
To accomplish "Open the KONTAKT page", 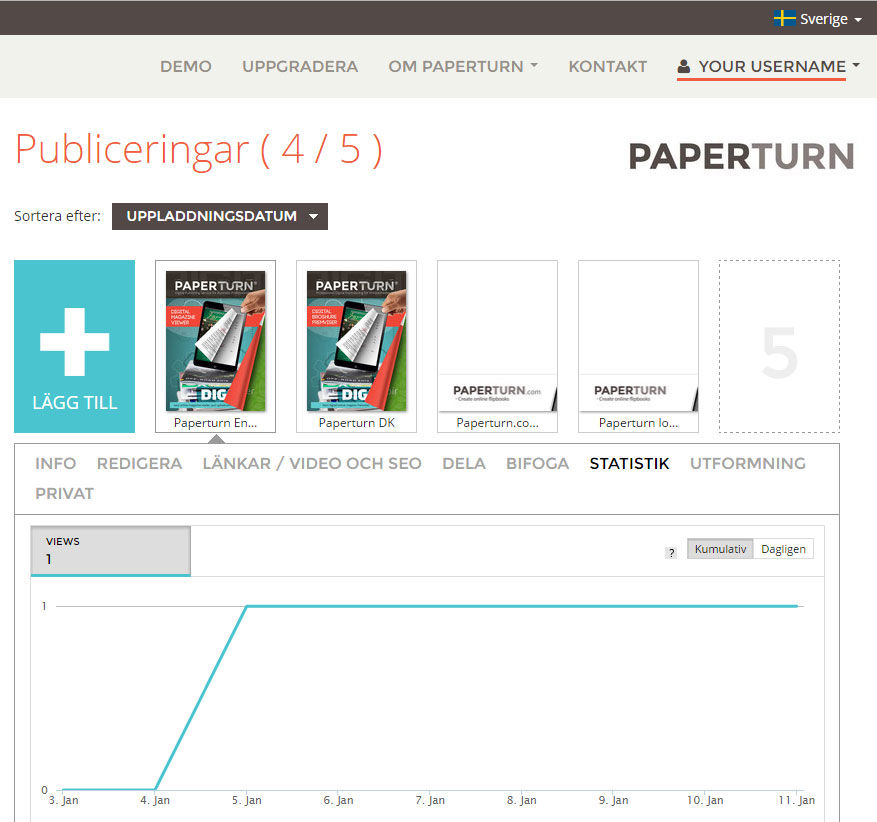I will click(607, 67).
